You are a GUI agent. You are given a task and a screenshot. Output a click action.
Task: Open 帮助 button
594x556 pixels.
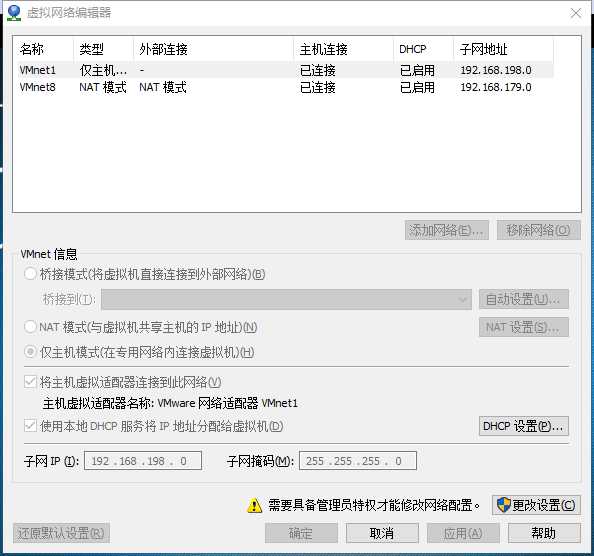click(544, 533)
